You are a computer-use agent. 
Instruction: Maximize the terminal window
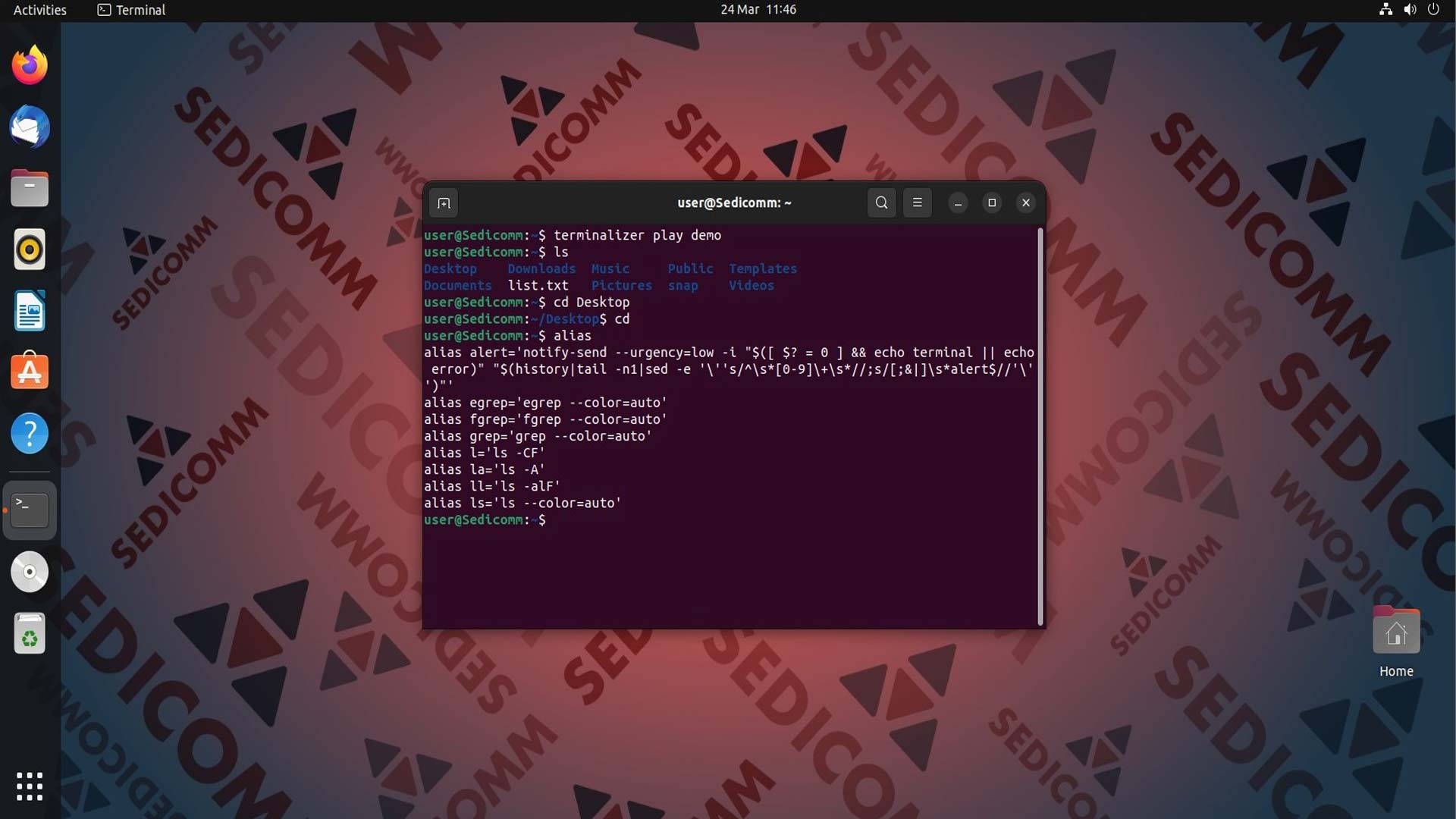click(x=992, y=202)
